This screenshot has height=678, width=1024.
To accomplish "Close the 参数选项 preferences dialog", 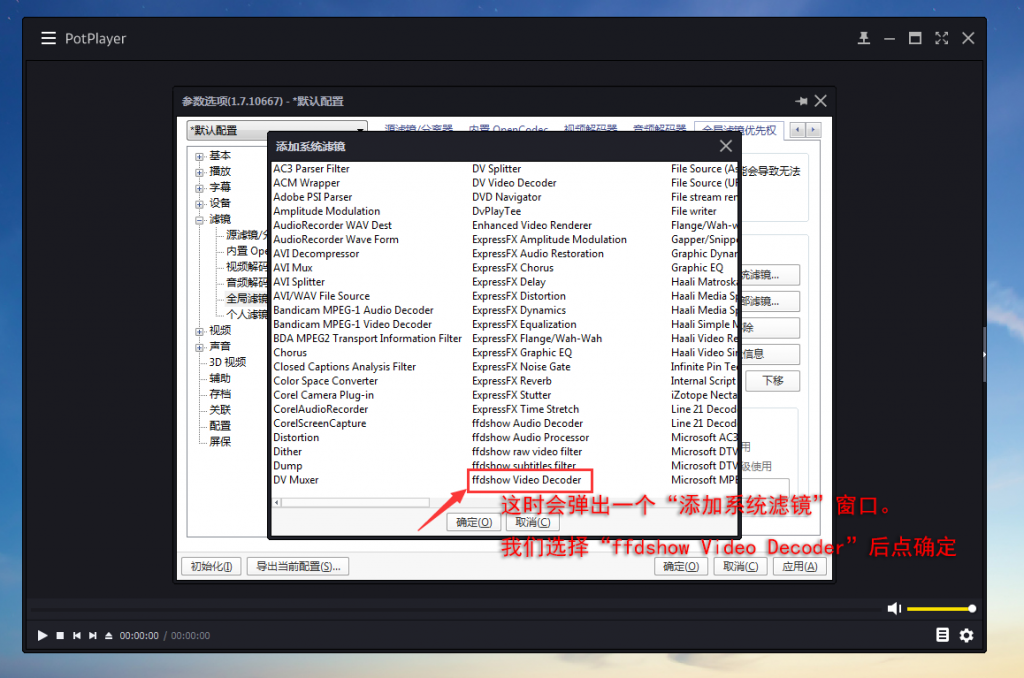I will [x=821, y=101].
